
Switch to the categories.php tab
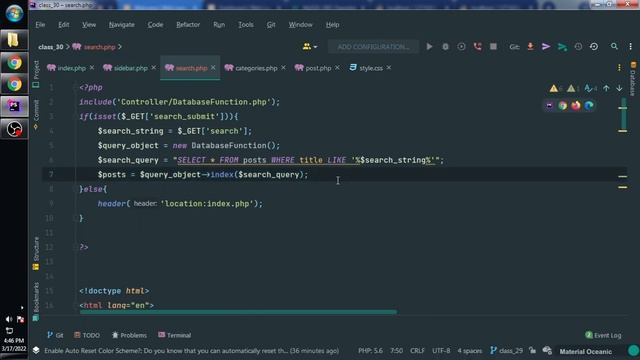tap(251, 68)
